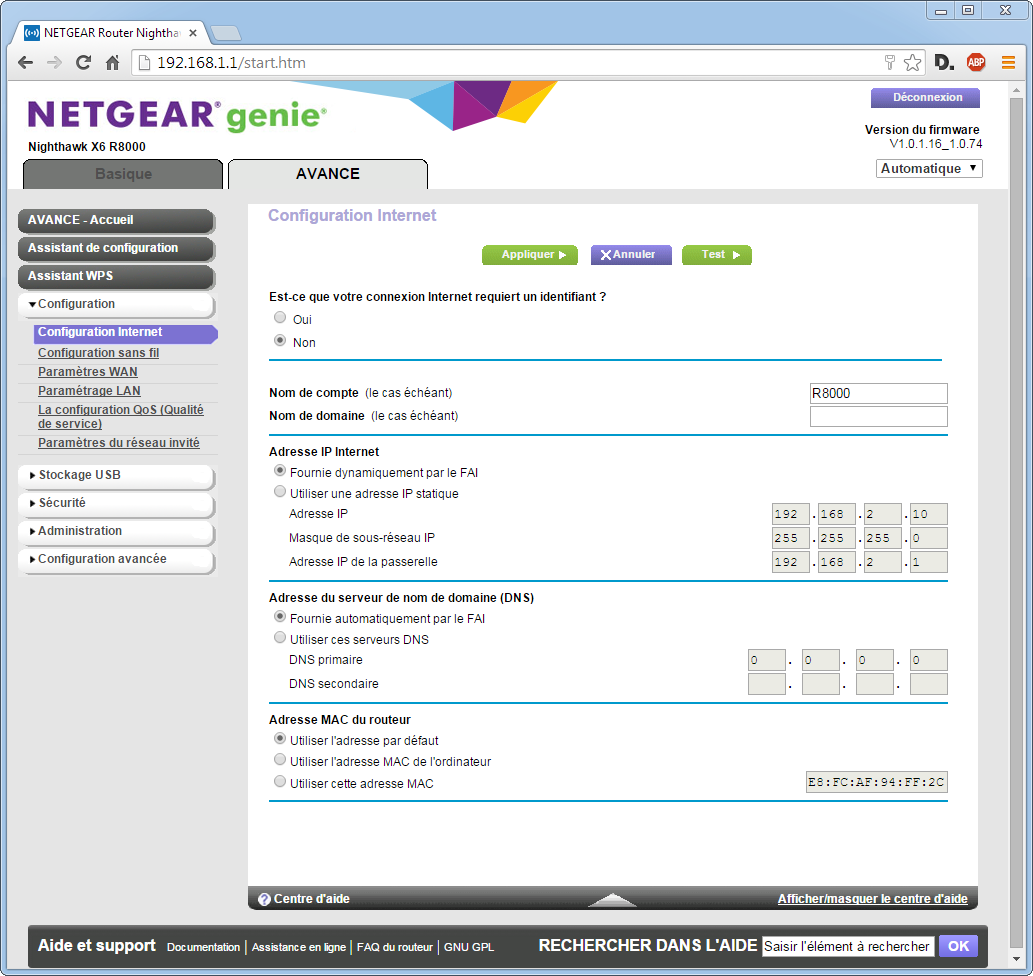Open 'Configuration sans fil' in sidebar
The width and height of the screenshot is (1033, 976).
click(98, 353)
